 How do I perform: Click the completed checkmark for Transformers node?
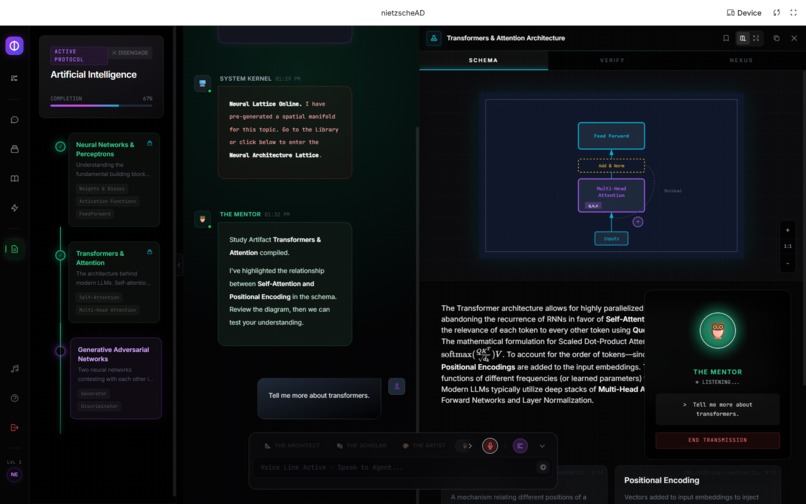pyautogui.click(x=60, y=255)
